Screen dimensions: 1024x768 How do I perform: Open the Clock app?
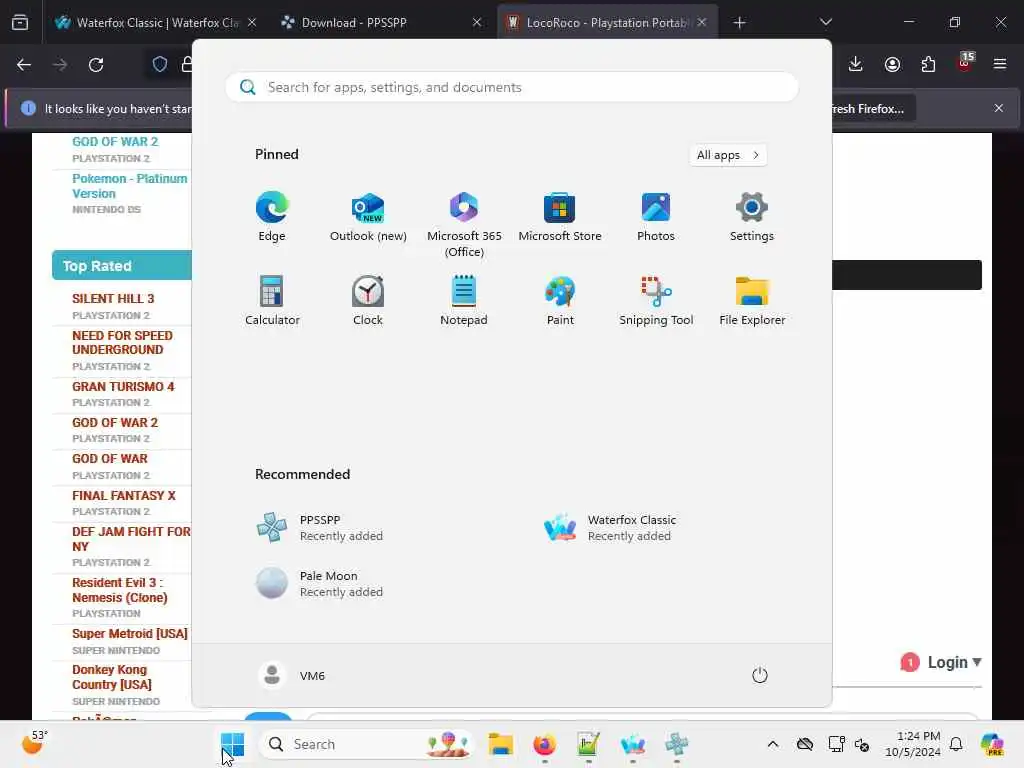(x=368, y=300)
